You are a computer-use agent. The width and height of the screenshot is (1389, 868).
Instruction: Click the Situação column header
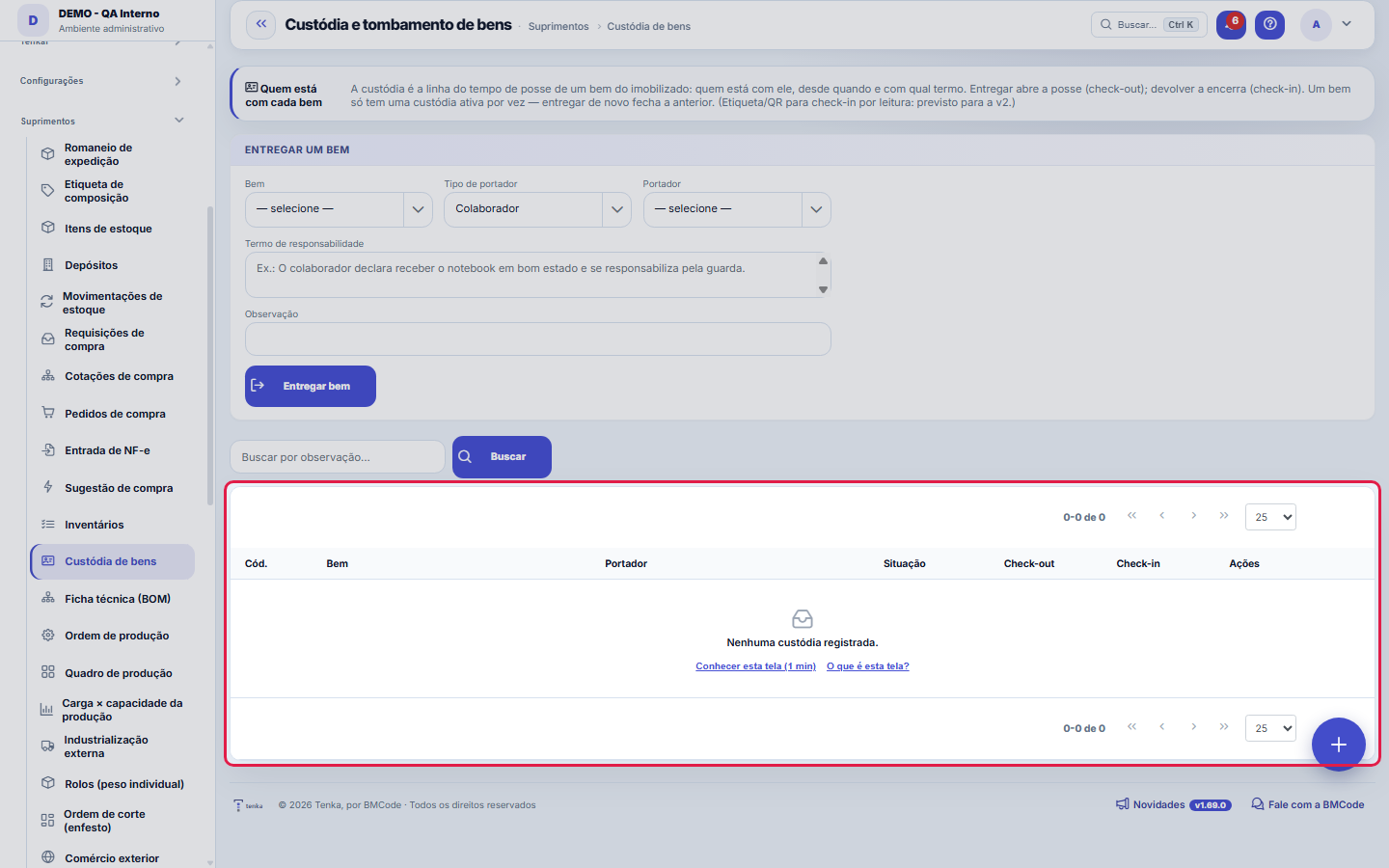point(904,564)
